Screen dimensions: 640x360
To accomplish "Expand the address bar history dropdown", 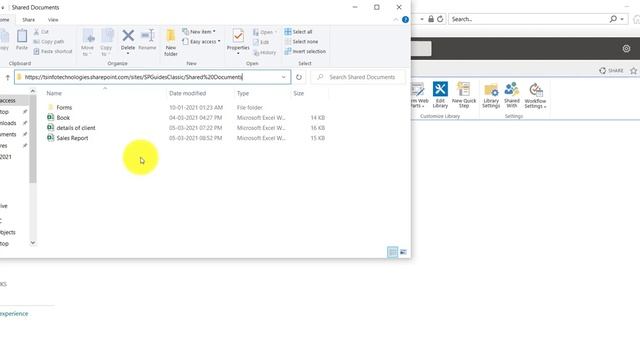I will [284, 77].
